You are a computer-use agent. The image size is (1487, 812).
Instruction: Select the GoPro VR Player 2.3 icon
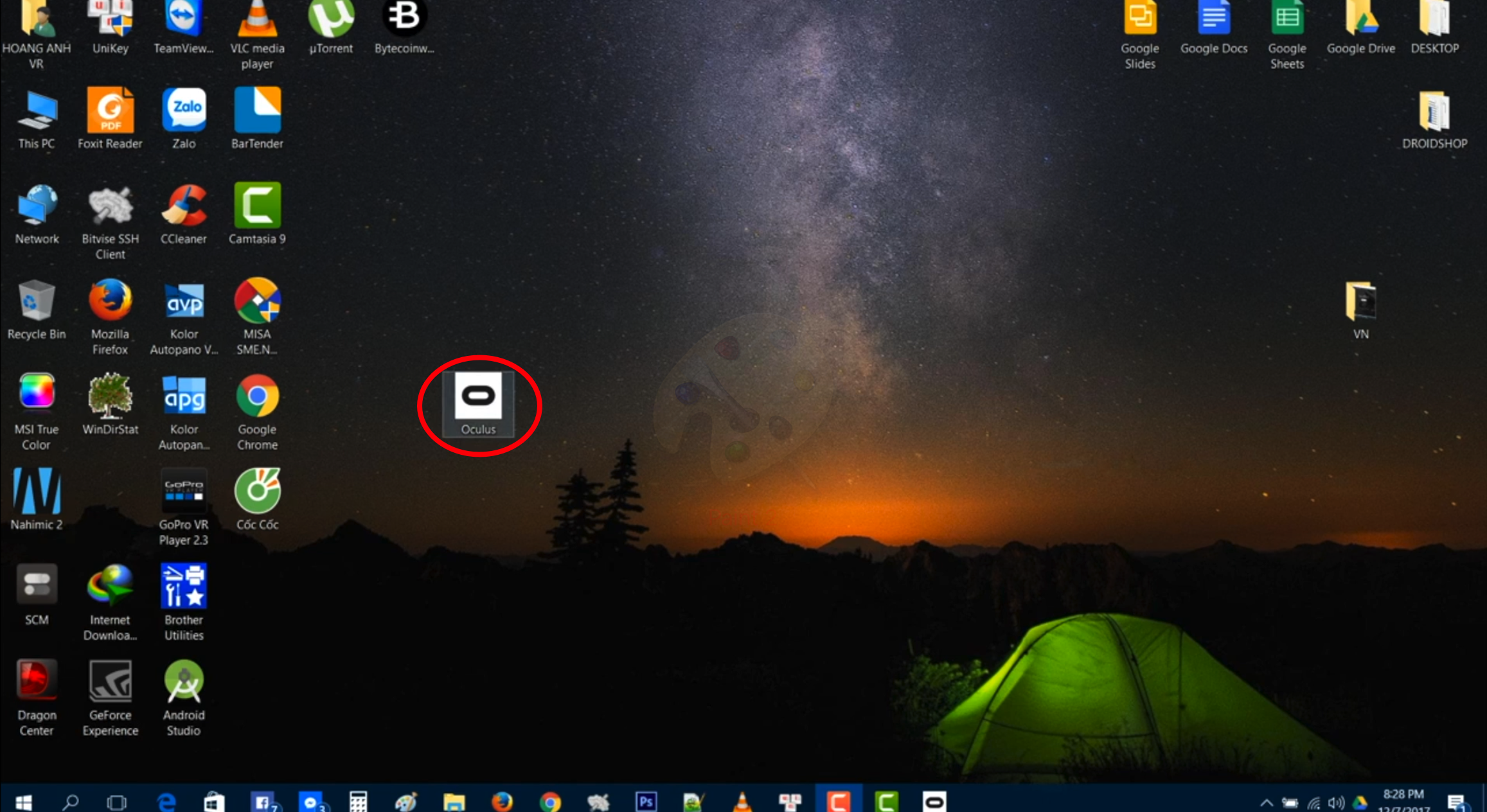tap(184, 508)
